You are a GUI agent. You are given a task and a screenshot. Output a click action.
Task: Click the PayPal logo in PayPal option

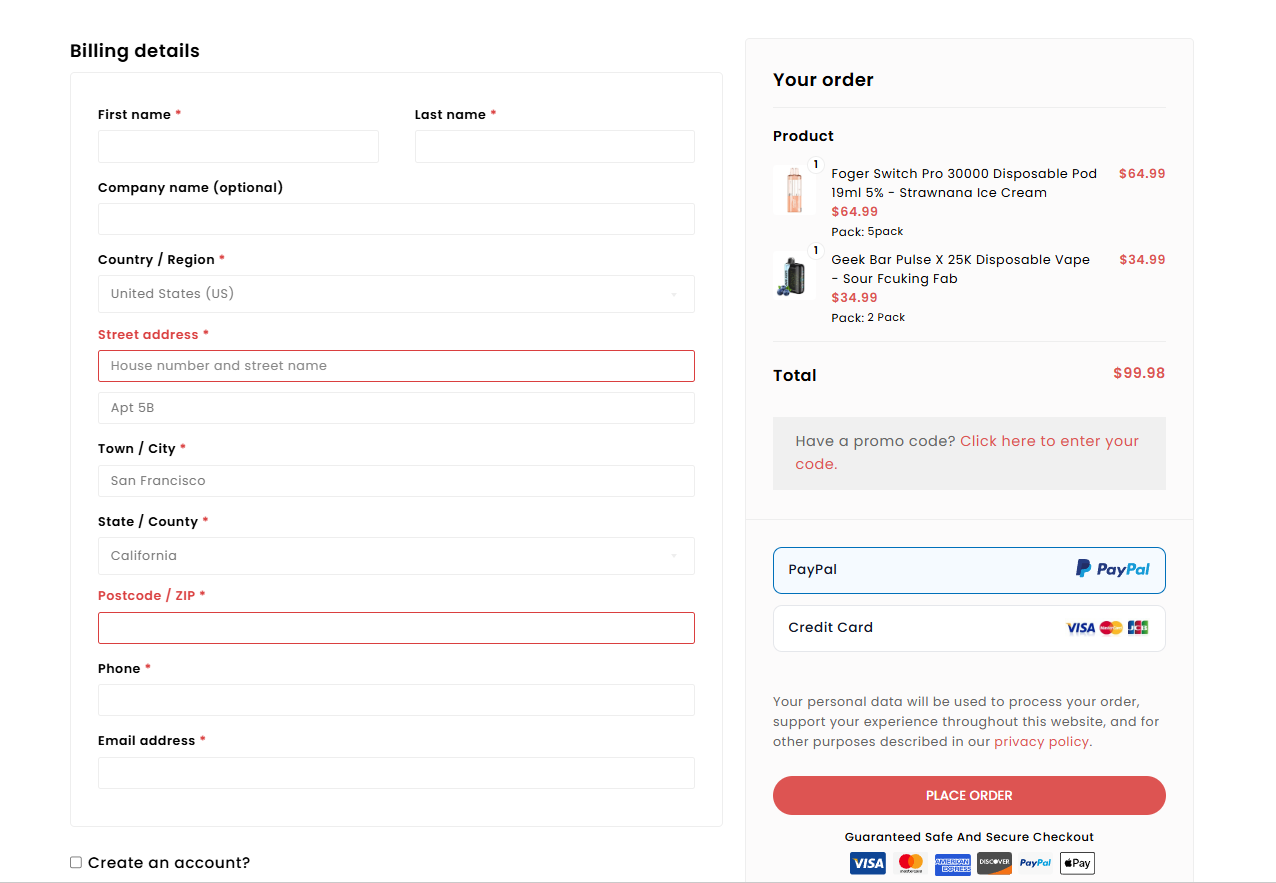[x=1113, y=569]
